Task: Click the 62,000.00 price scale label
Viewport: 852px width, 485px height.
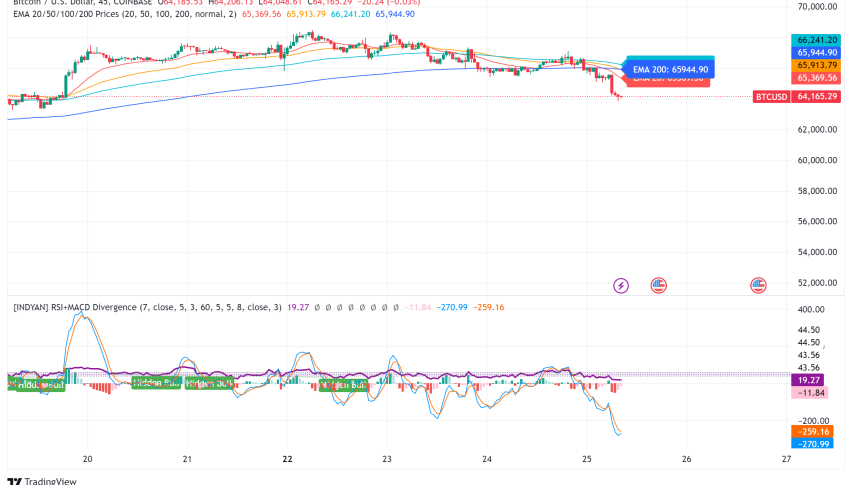Action: 817,130
